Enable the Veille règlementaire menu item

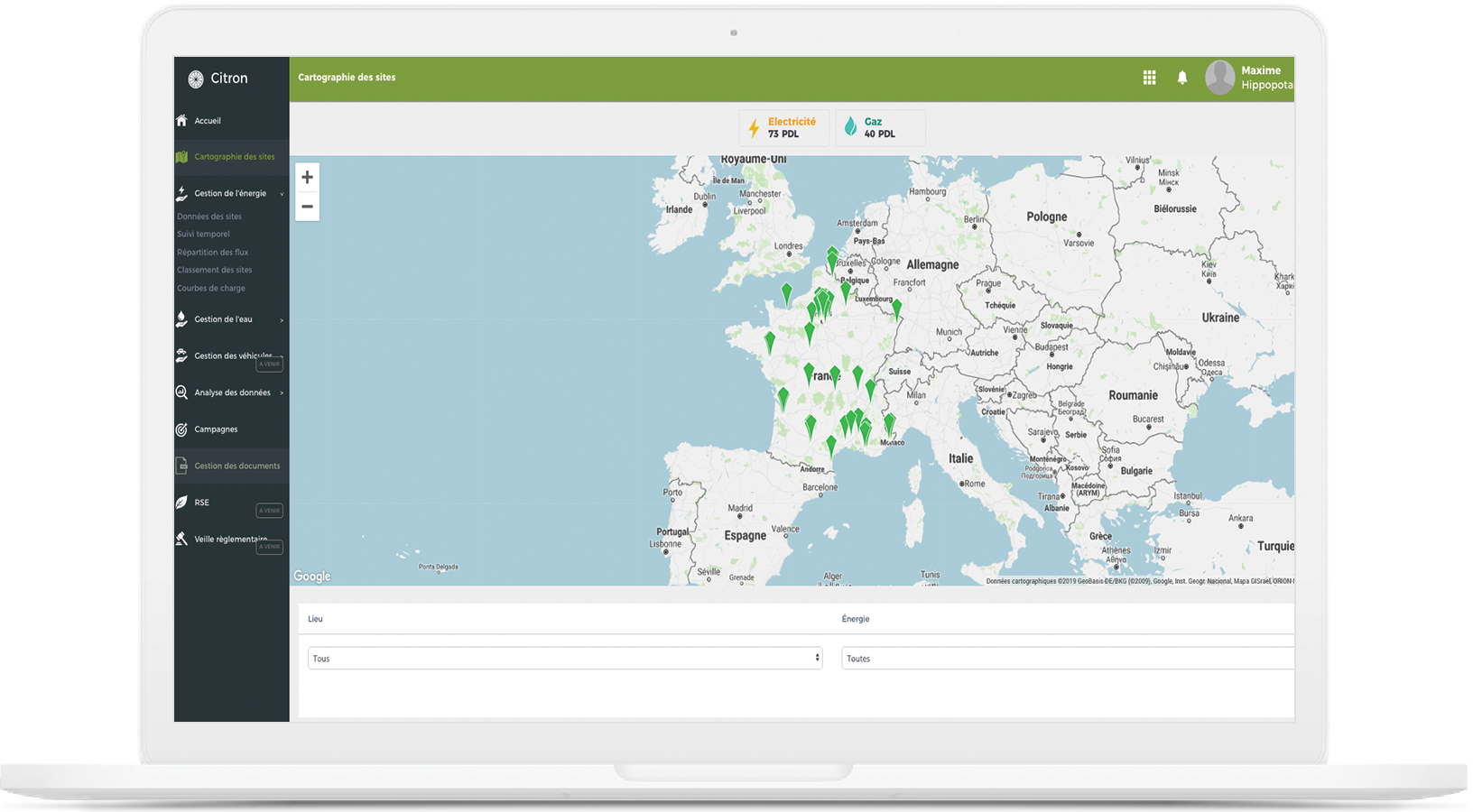click(x=230, y=539)
